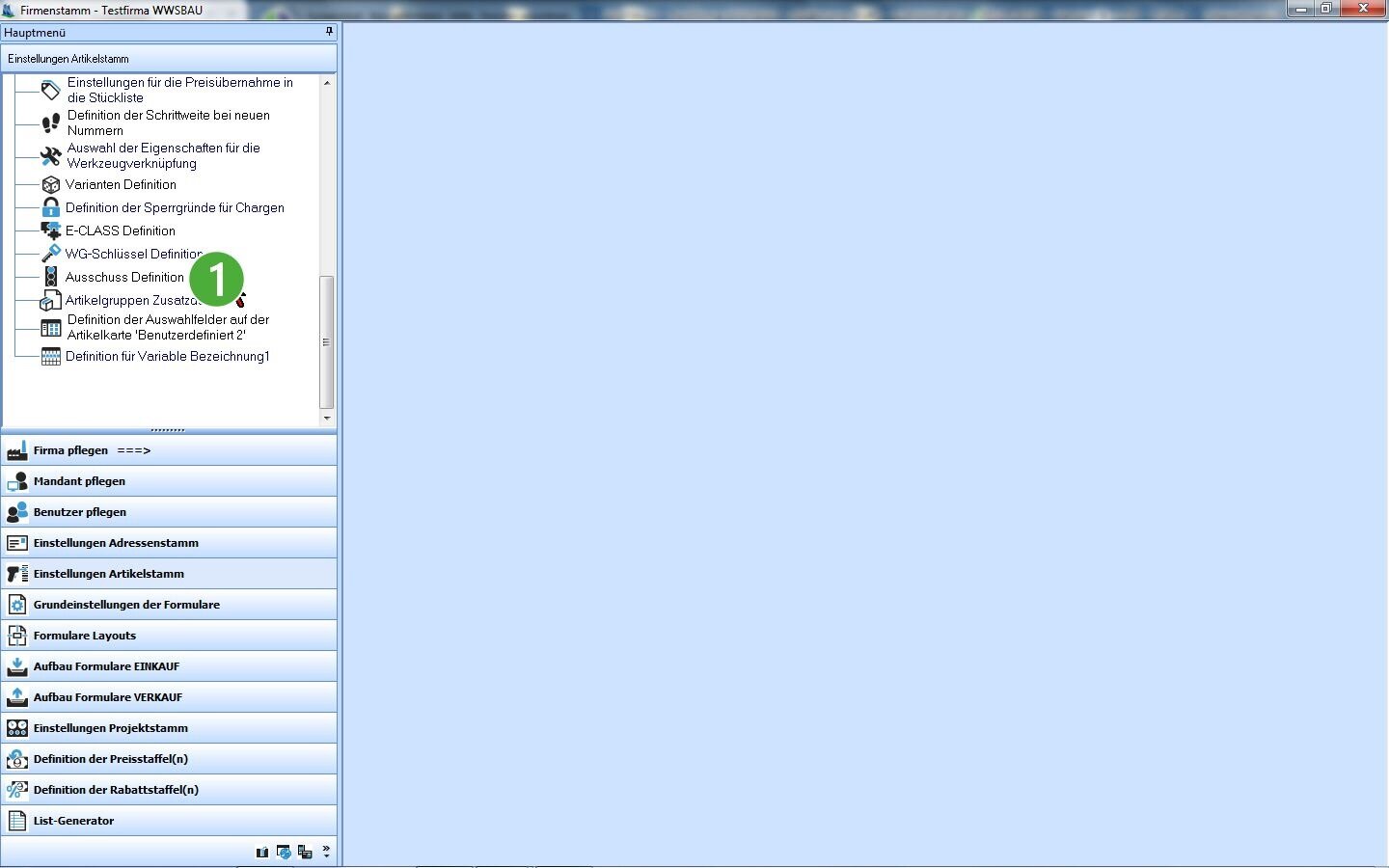The height and width of the screenshot is (868, 1389).
Task: Select Definition der Schrittweite bei neuen Nummern
Action: coord(169,122)
